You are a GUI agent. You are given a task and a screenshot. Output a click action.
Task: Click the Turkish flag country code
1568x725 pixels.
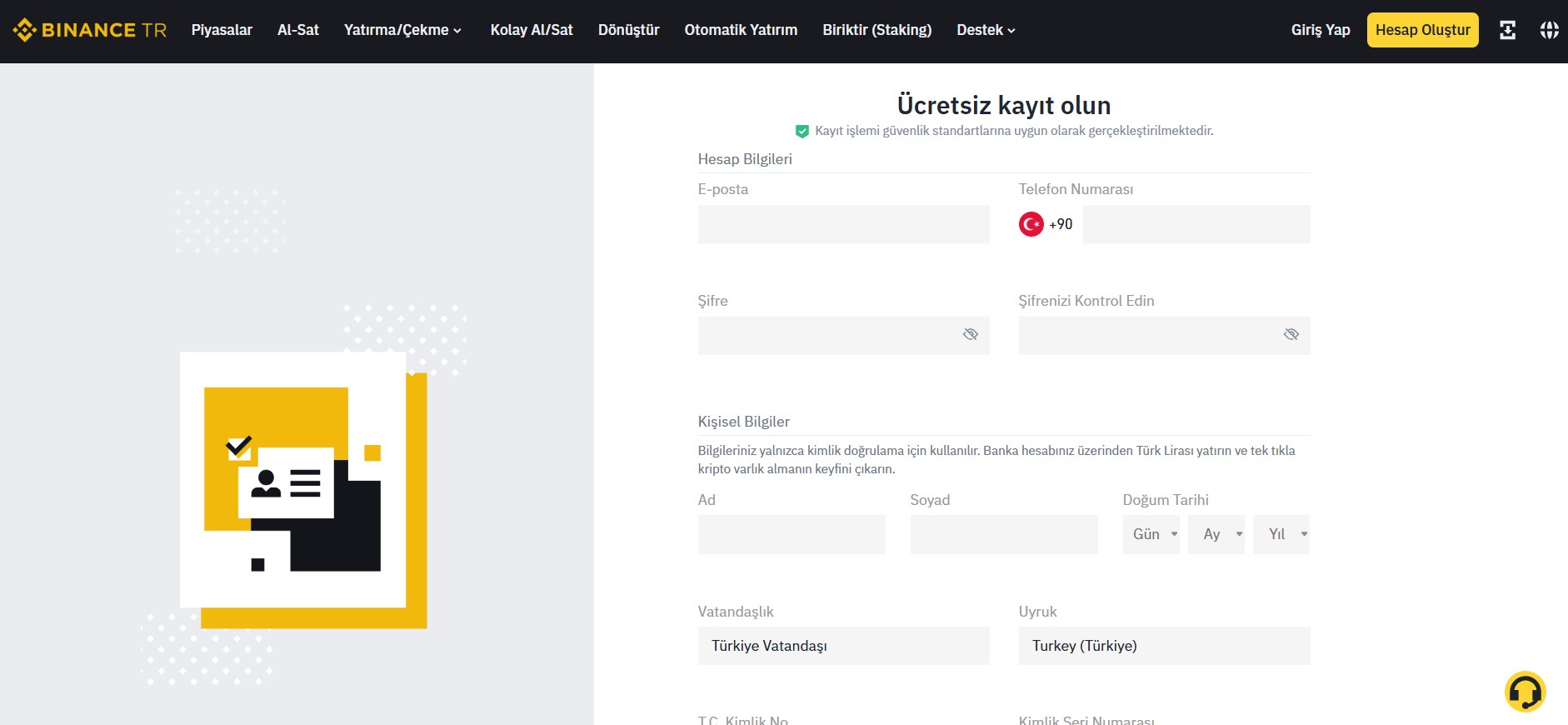pyautogui.click(x=1045, y=224)
